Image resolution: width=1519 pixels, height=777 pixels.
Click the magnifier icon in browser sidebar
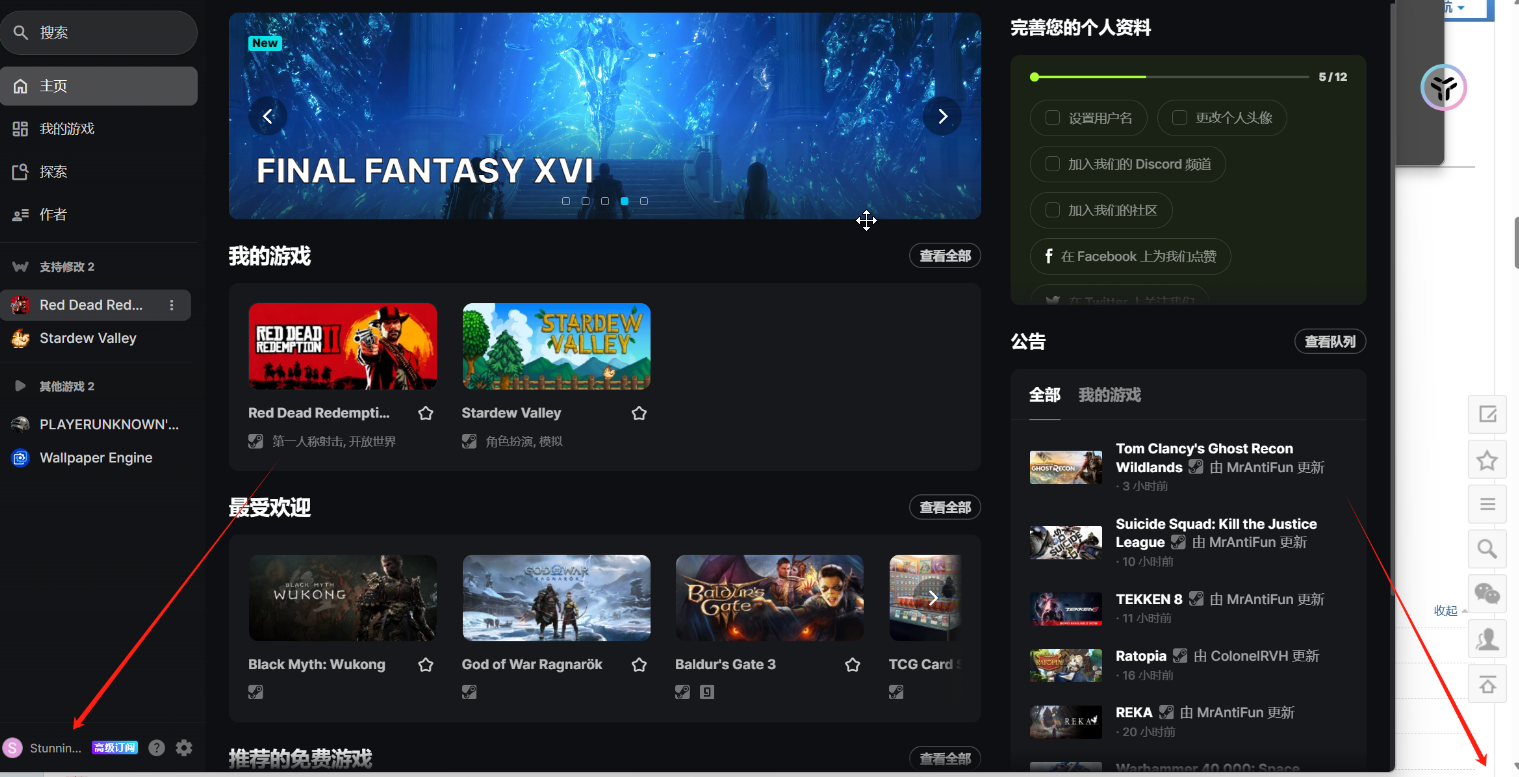click(1487, 549)
